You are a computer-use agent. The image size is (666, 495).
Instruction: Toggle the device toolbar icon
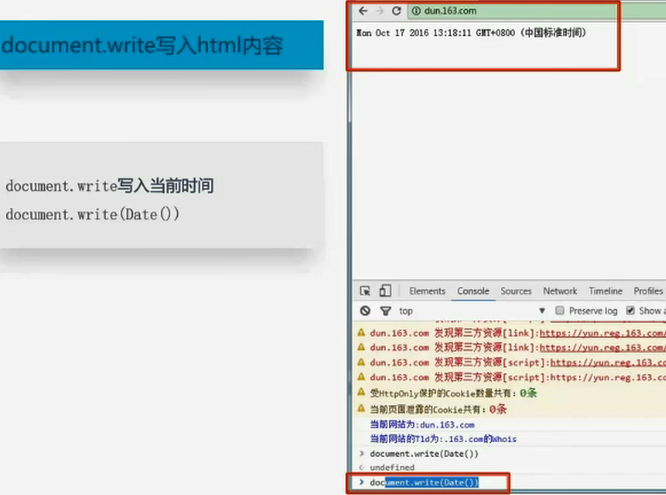click(385, 291)
